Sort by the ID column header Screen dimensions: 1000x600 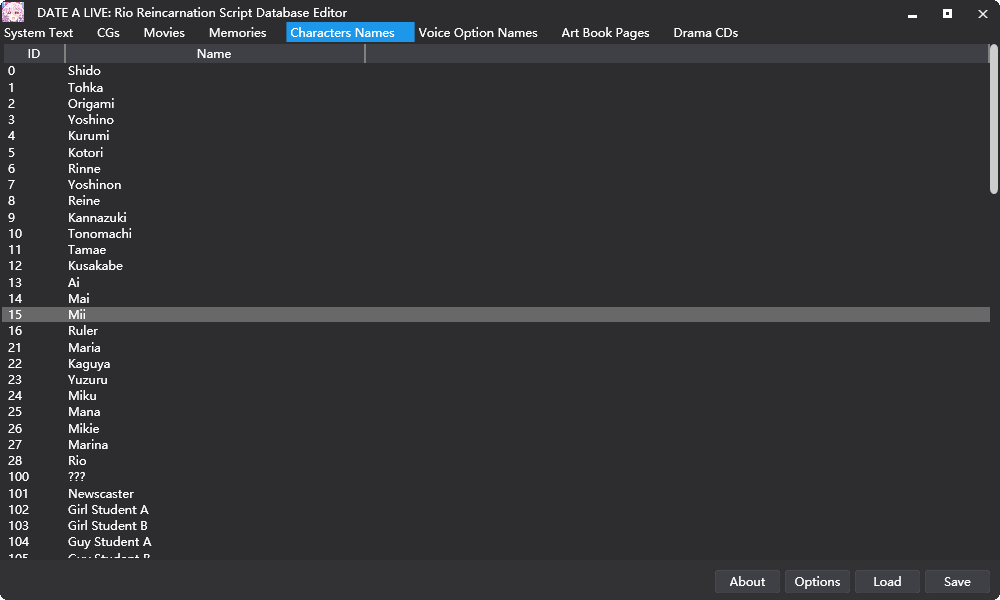click(34, 54)
